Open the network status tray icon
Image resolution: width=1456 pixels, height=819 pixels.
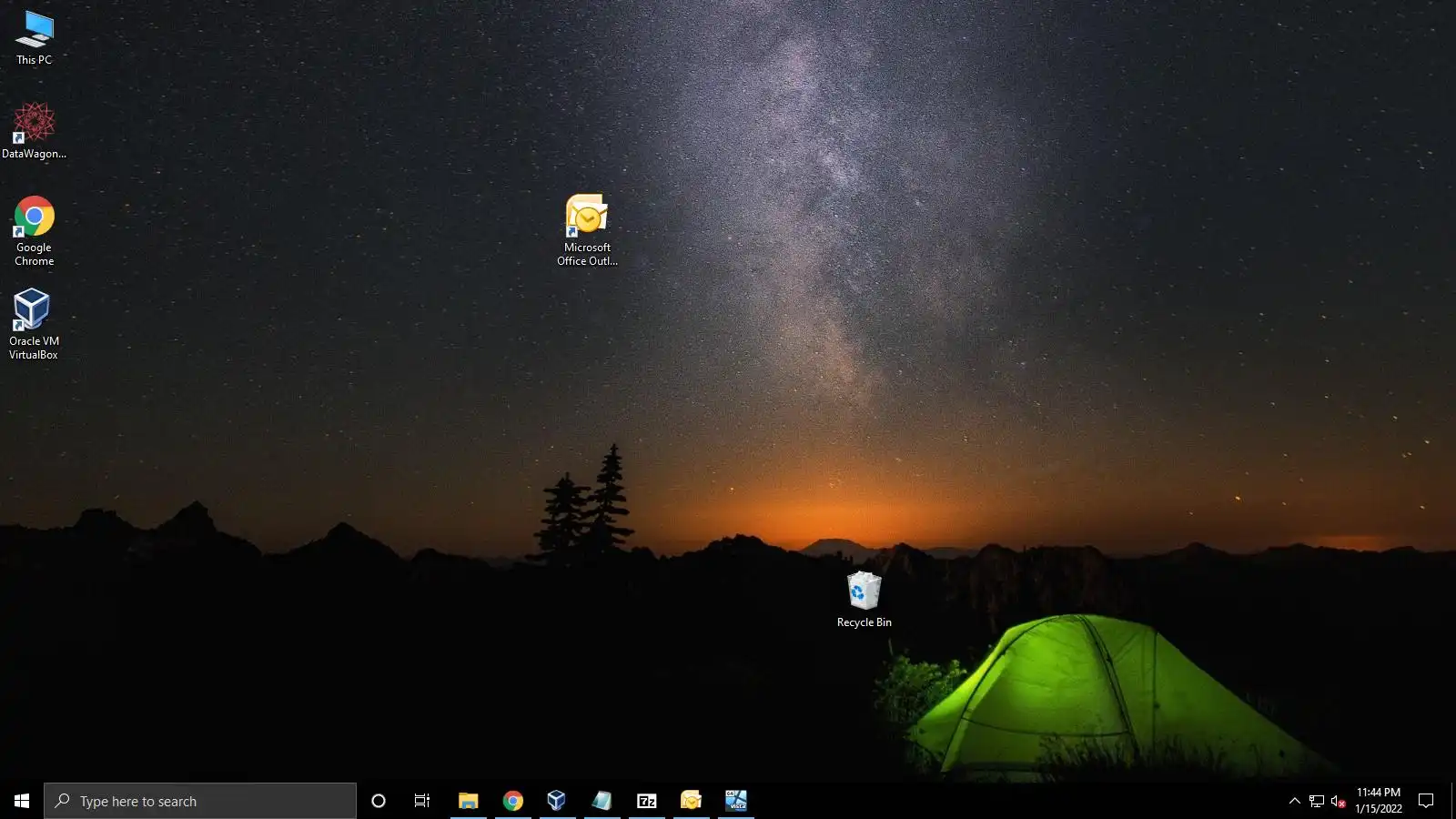pos(1317,801)
